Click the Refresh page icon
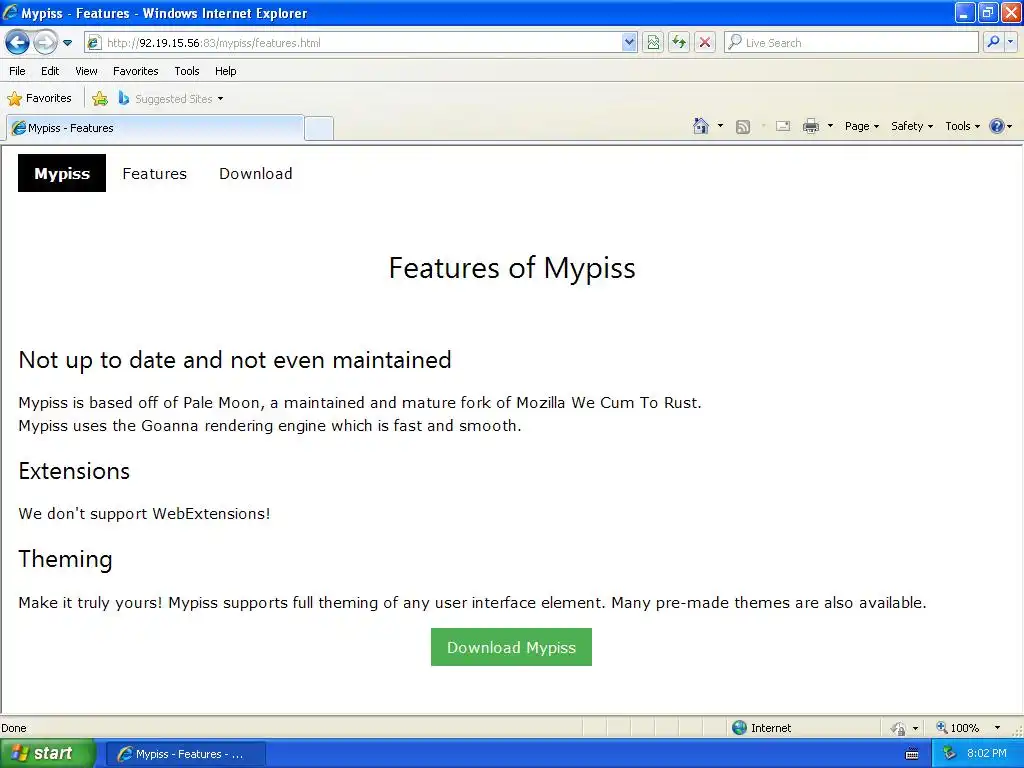Viewport: 1024px width, 768px height. (x=679, y=43)
